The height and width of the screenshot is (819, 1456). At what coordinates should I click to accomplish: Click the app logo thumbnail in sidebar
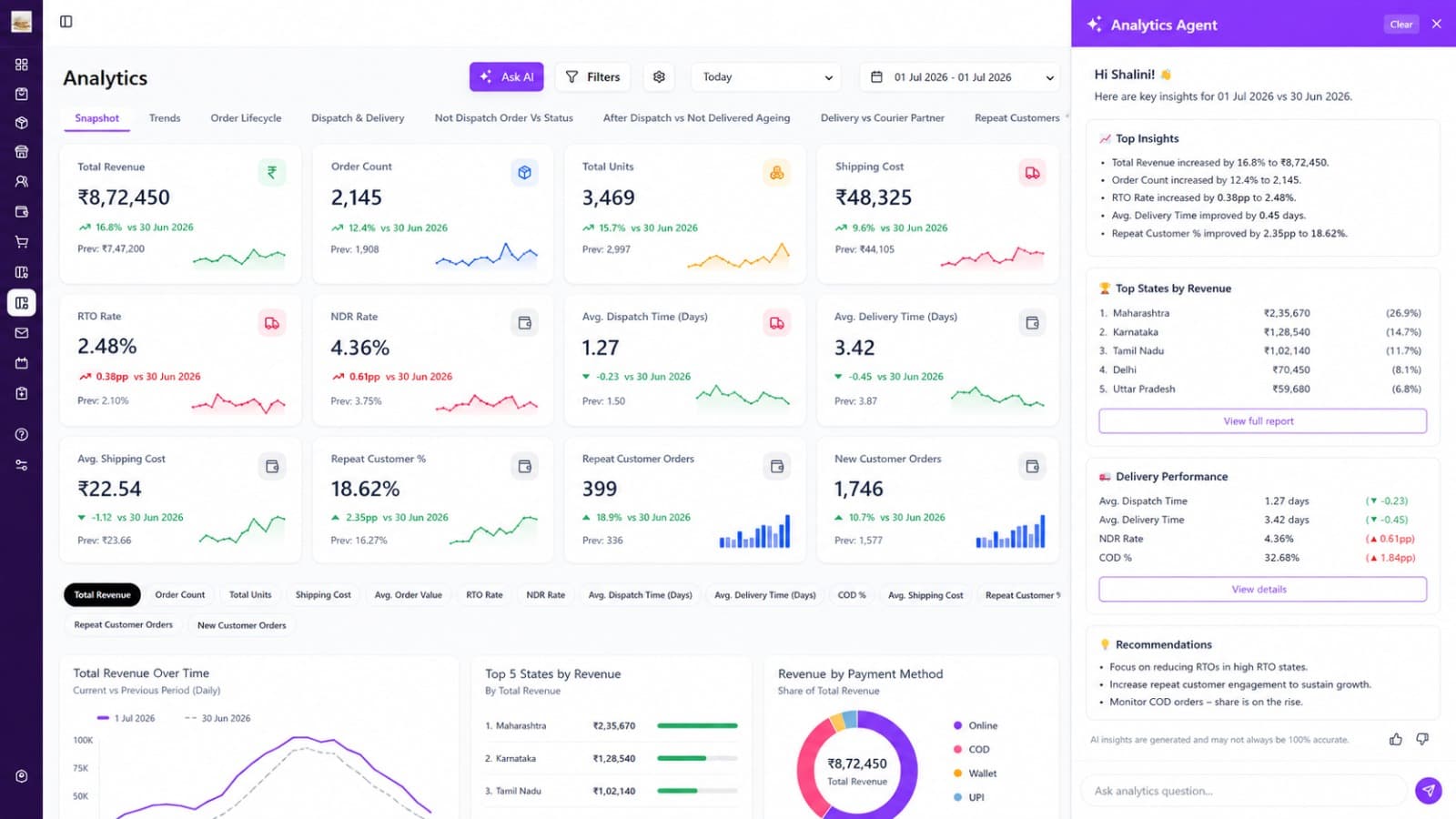(21, 22)
